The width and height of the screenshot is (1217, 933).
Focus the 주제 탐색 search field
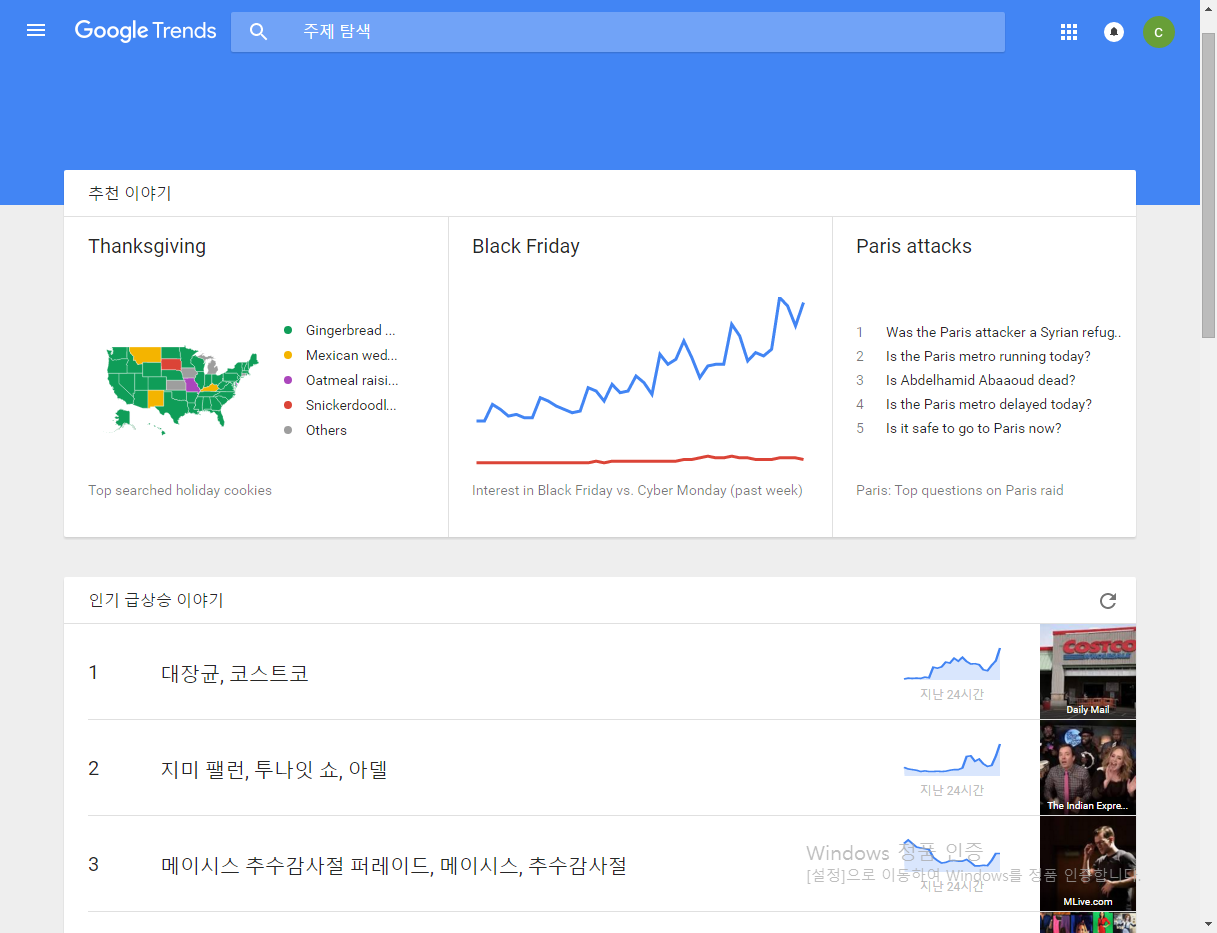tap(618, 32)
